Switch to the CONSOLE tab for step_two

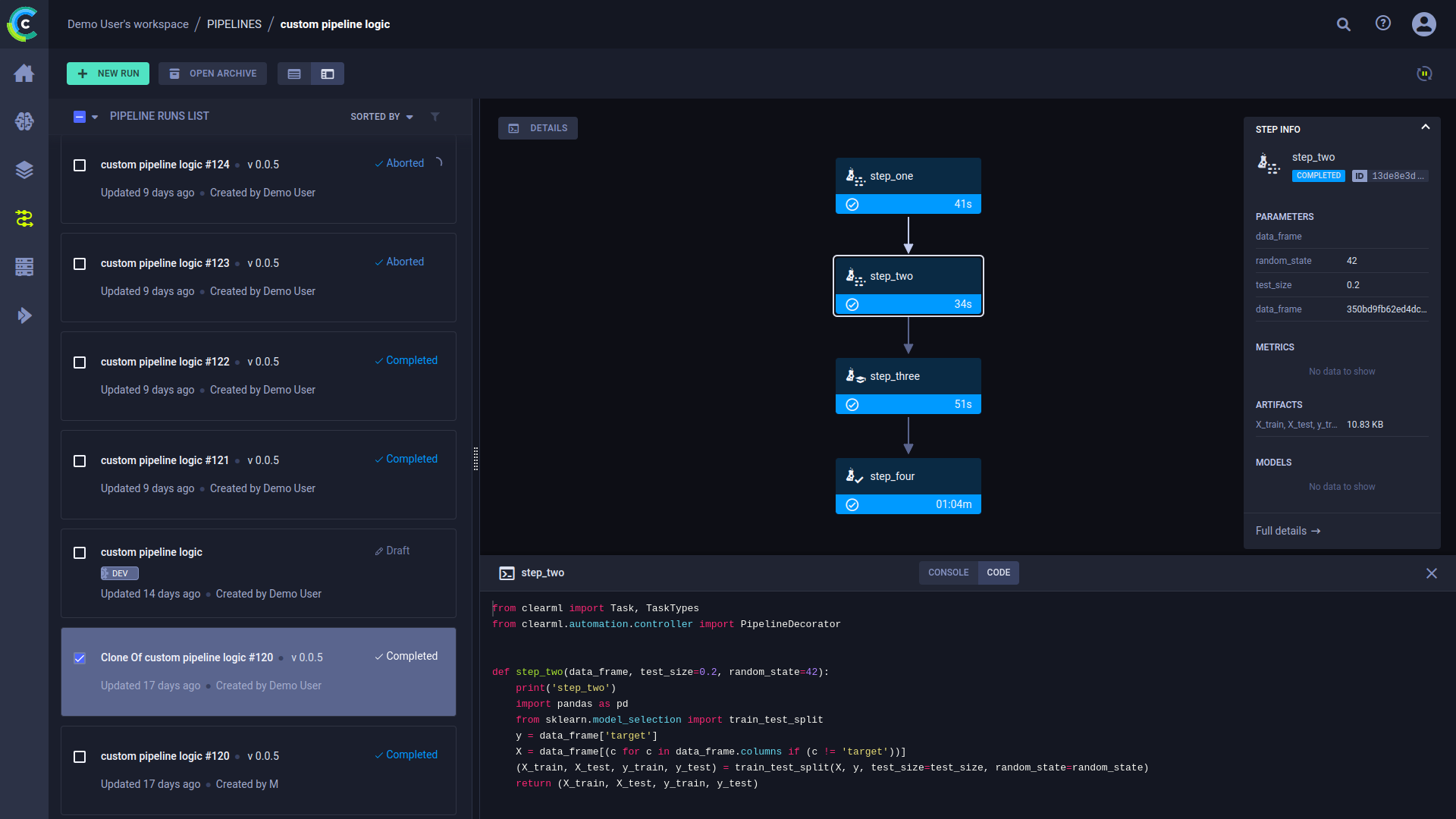pyautogui.click(x=948, y=573)
